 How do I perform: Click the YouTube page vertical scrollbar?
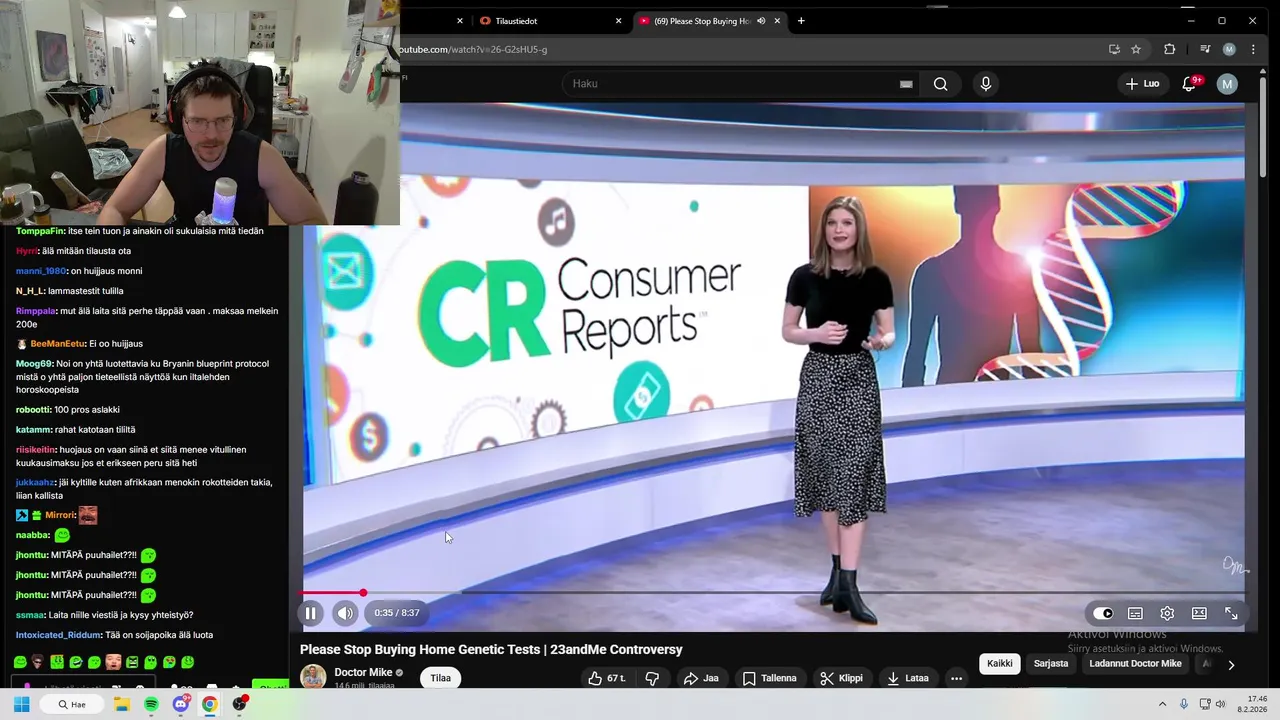point(1261,130)
